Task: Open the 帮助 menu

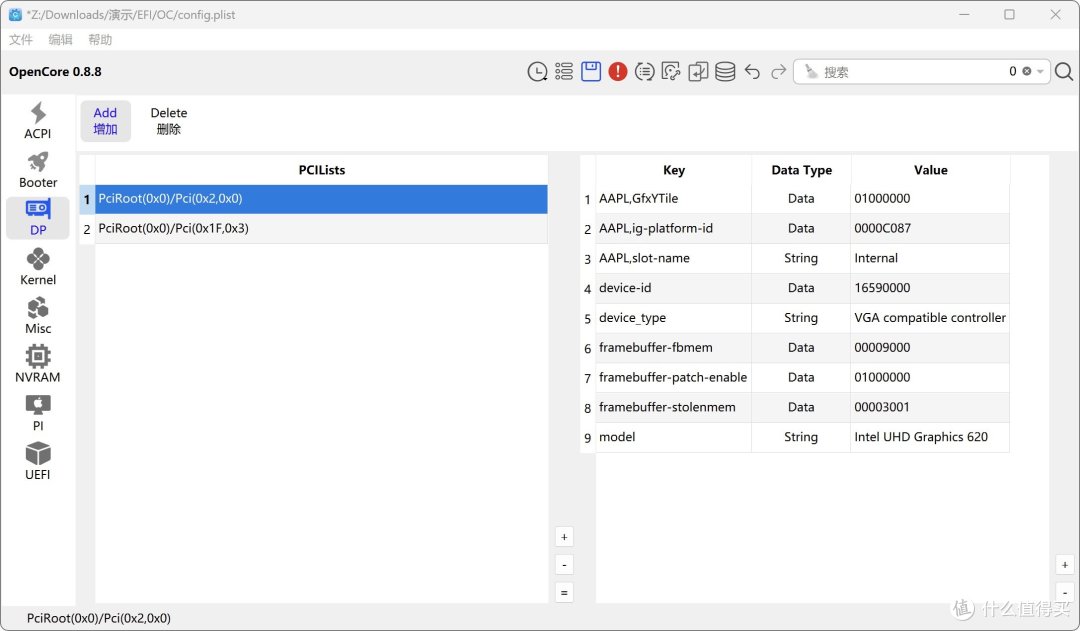Action: (x=100, y=40)
